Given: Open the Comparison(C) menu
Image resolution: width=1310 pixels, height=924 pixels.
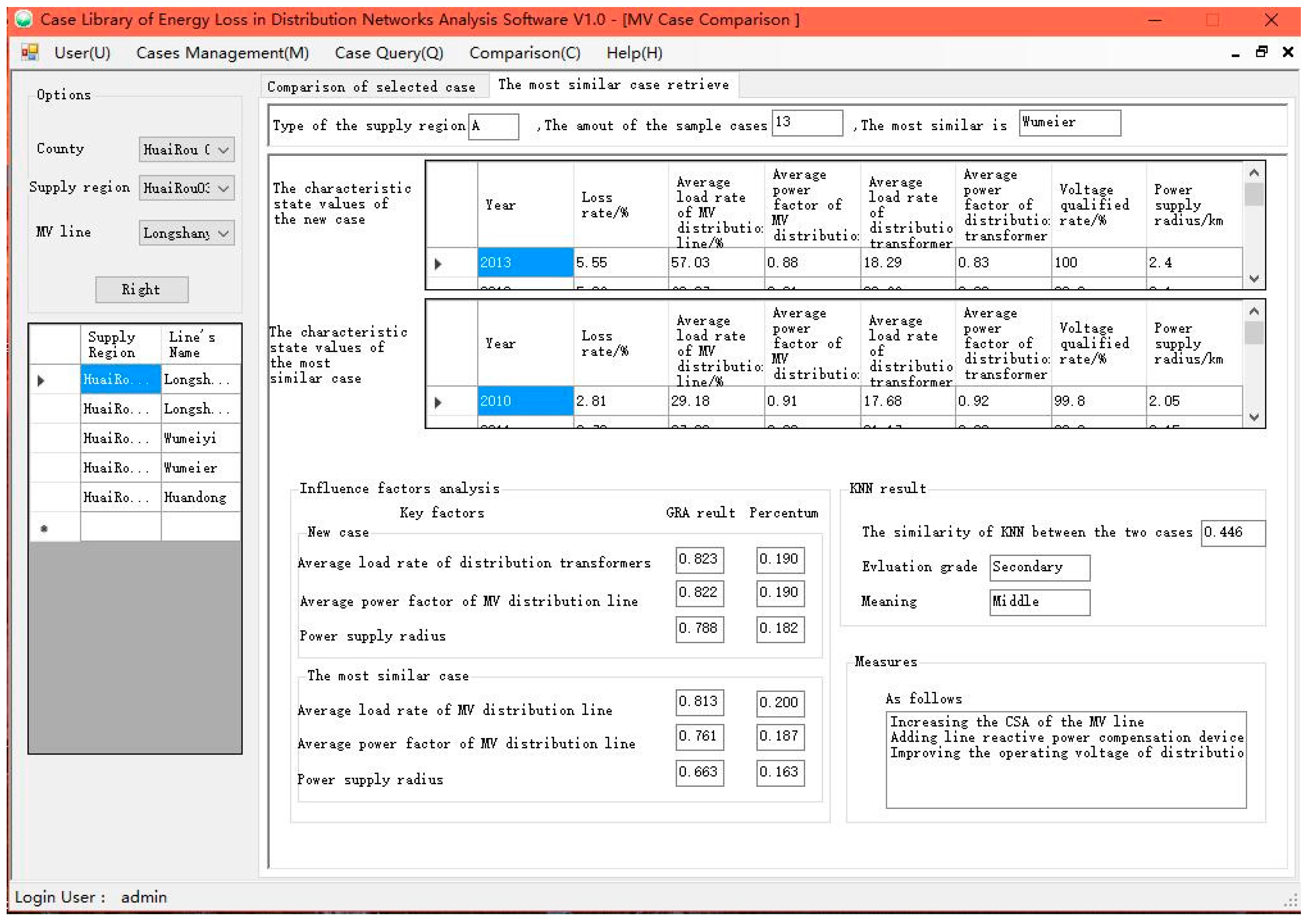Looking at the screenshot, I should point(524,53).
